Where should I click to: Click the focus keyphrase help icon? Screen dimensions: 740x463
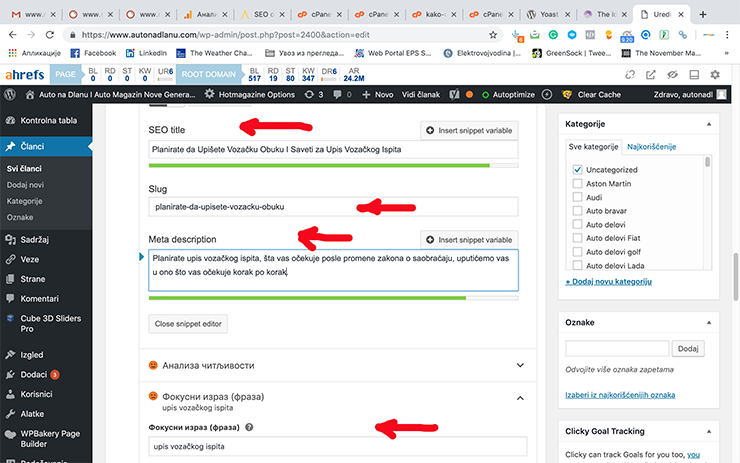click(249, 427)
